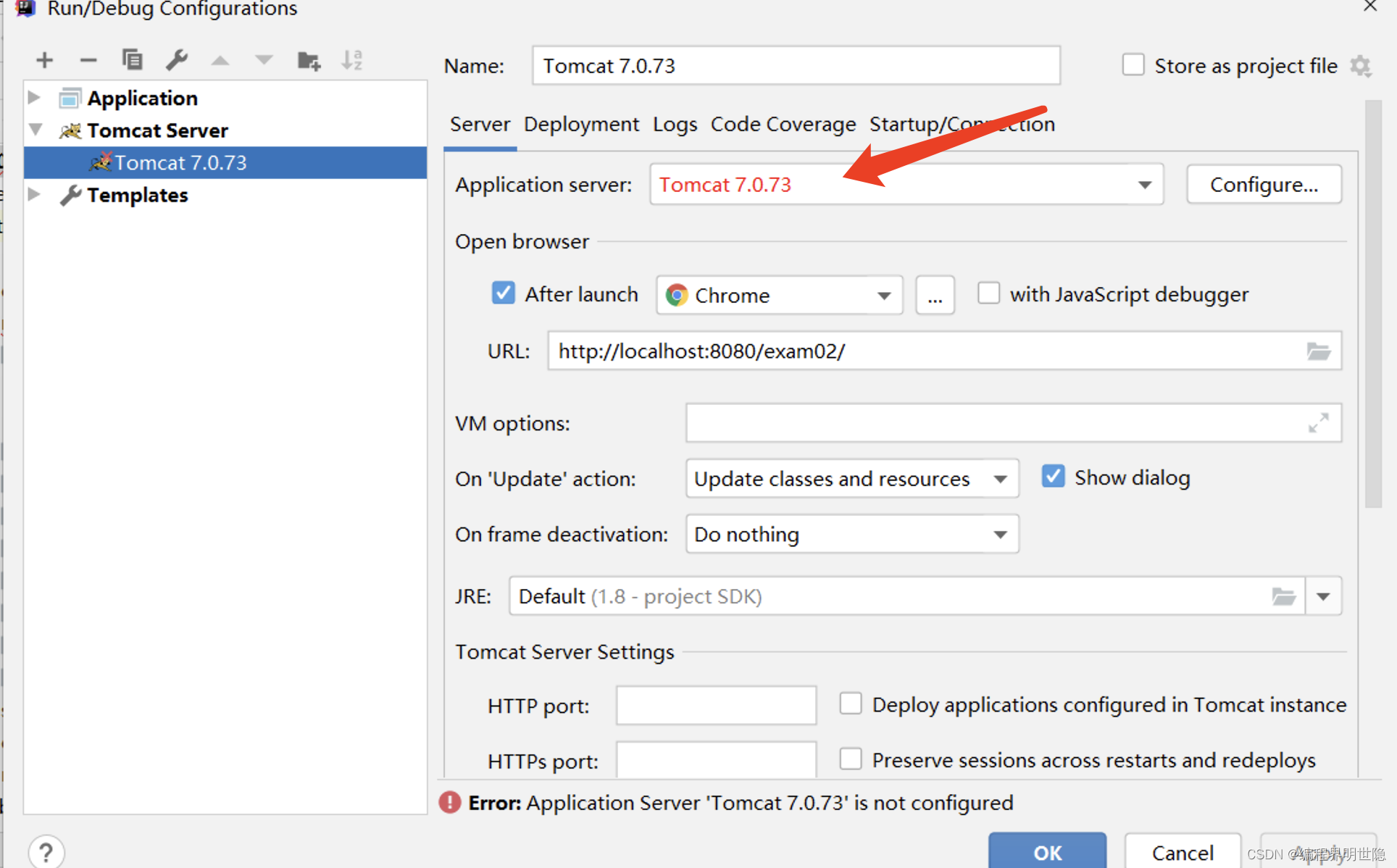Open JRE dropdown arrow

click(1323, 596)
